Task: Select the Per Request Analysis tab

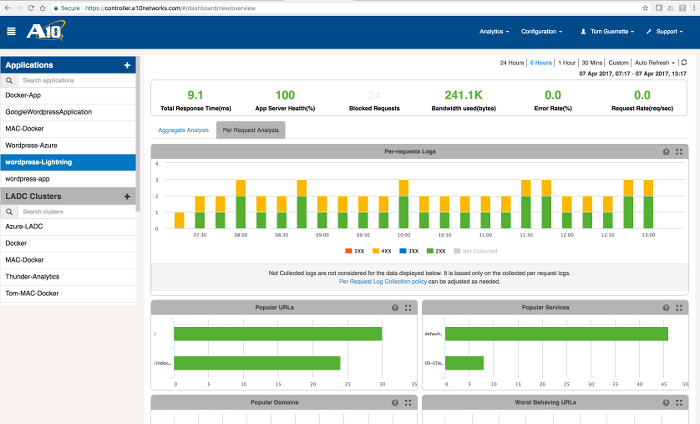Action: click(x=250, y=130)
